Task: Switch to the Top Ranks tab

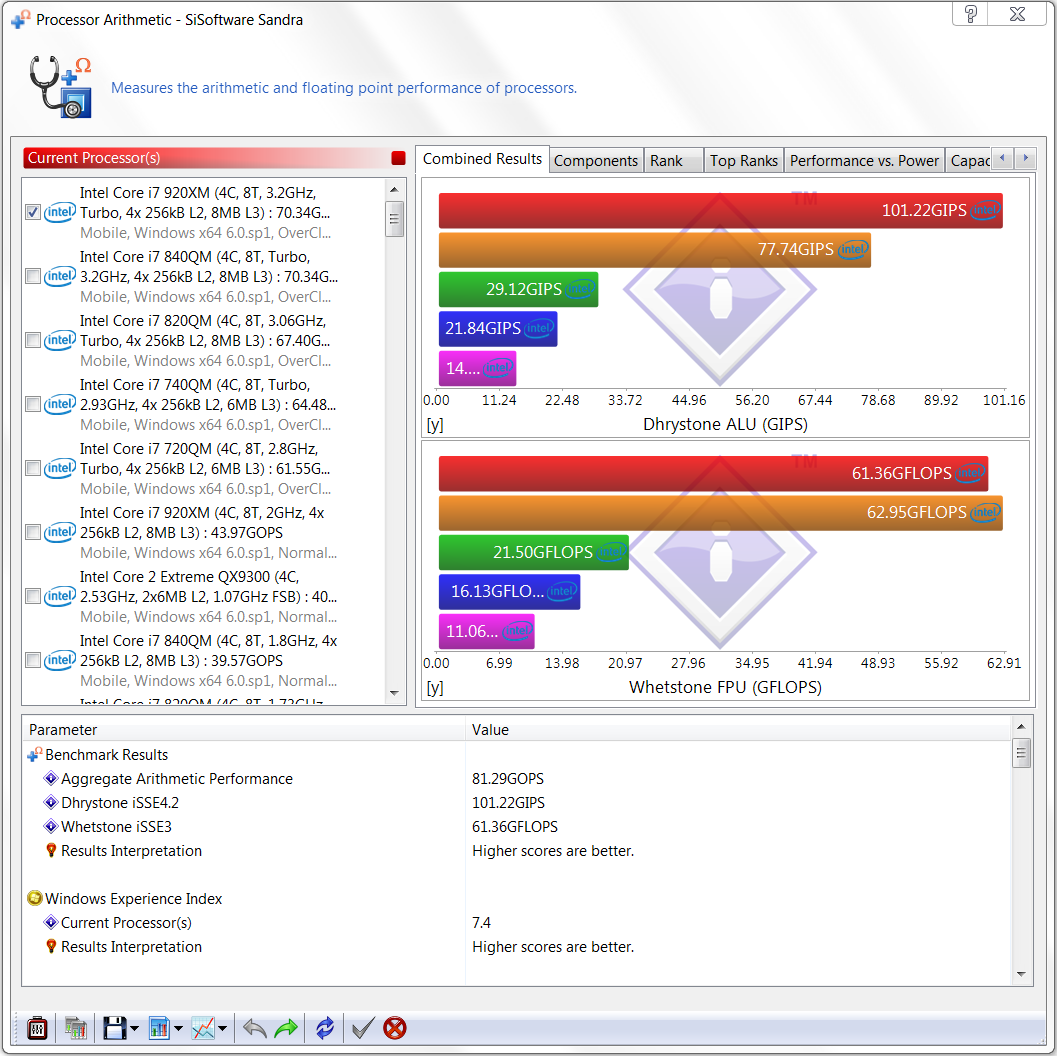Action: [x=744, y=161]
